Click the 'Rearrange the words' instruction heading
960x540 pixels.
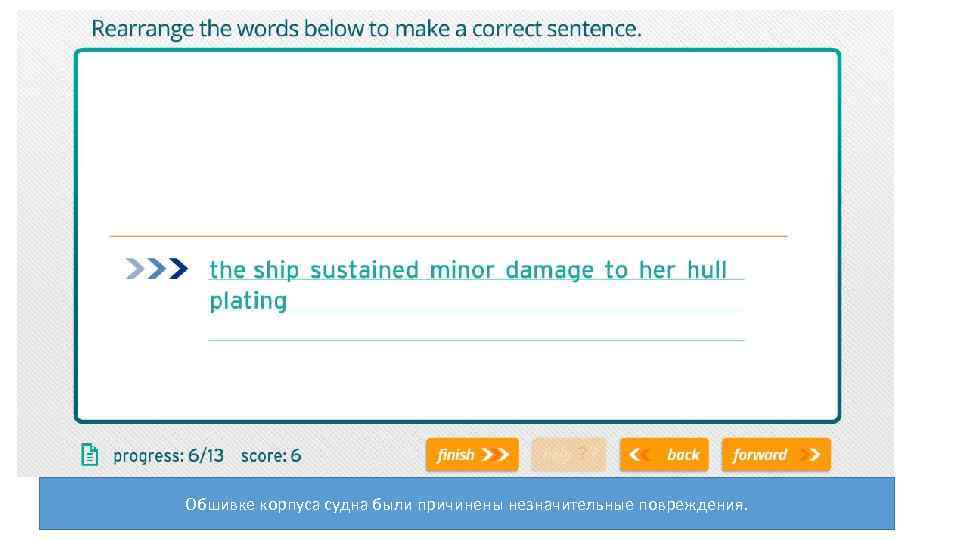(366, 29)
